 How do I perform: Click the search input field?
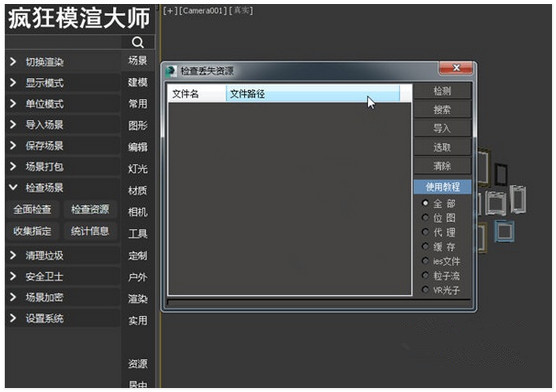pyautogui.click(x=64, y=42)
